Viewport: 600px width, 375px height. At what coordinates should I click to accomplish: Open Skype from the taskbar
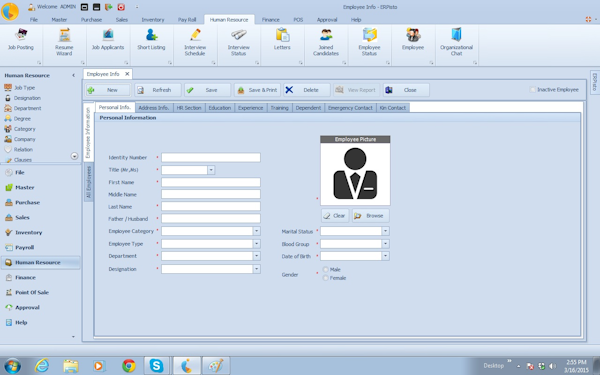(x=157, y=366)
